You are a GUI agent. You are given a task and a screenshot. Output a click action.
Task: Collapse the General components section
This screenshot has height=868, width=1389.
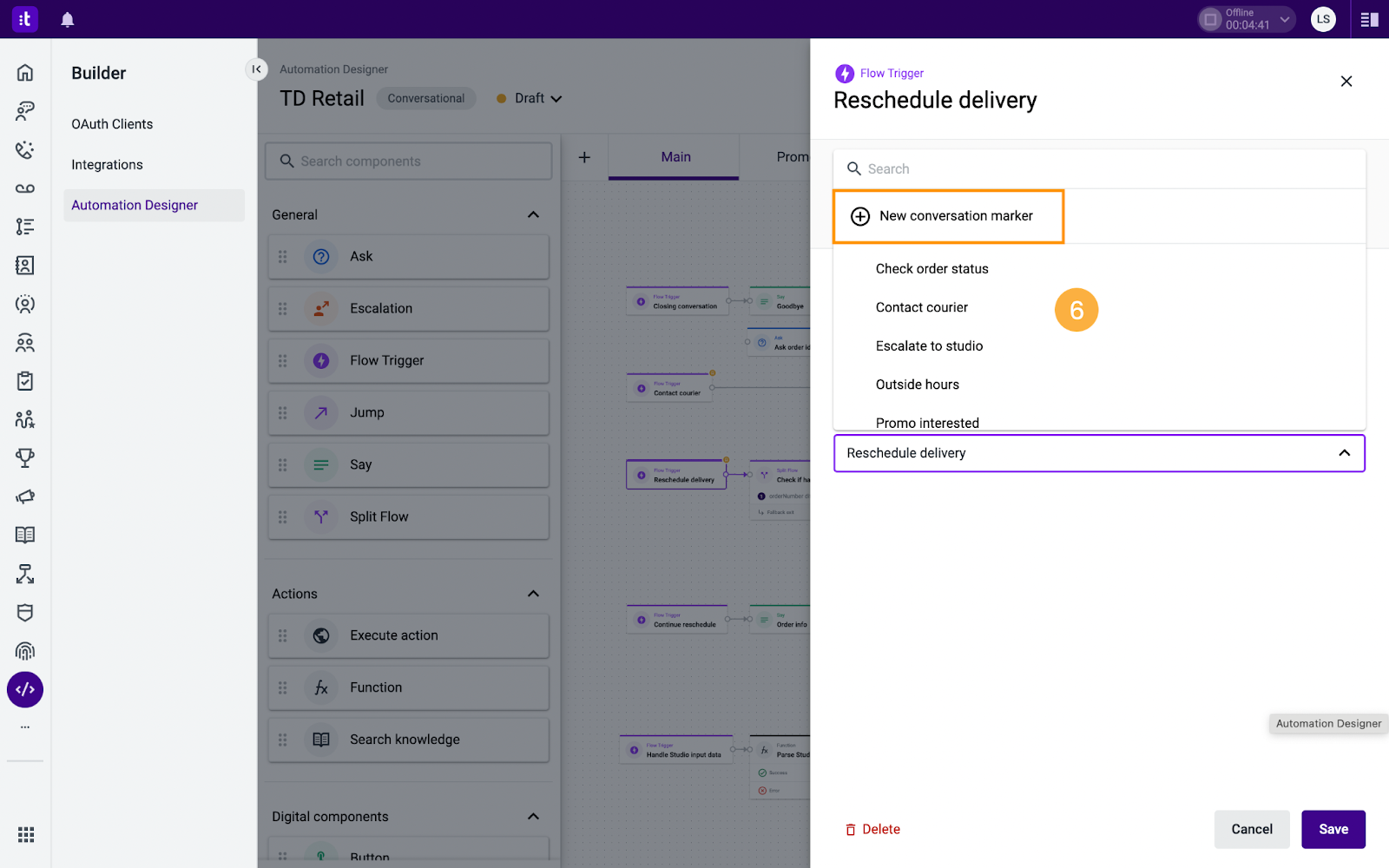(x=533, y=214)
